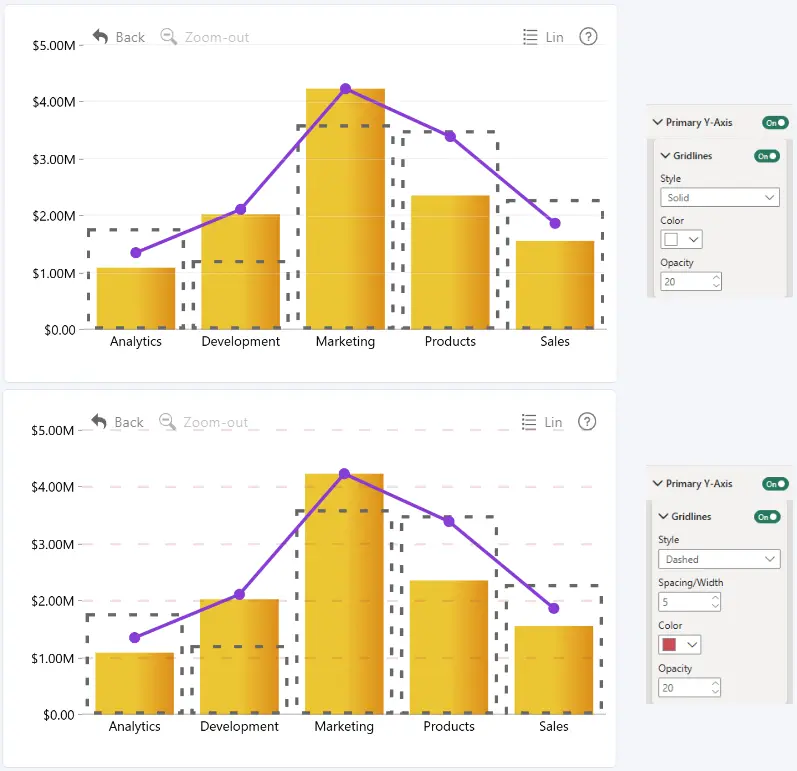Open the white Color picker dropdown
This screenshot has height=771, width=797.
tap(681, 239)
